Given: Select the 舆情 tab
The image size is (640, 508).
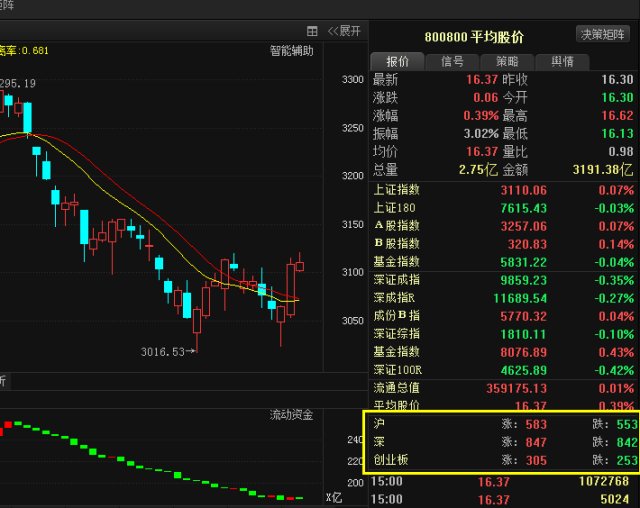Looking at the screenshot, I should pyautogui.click(x=562, y=61).
